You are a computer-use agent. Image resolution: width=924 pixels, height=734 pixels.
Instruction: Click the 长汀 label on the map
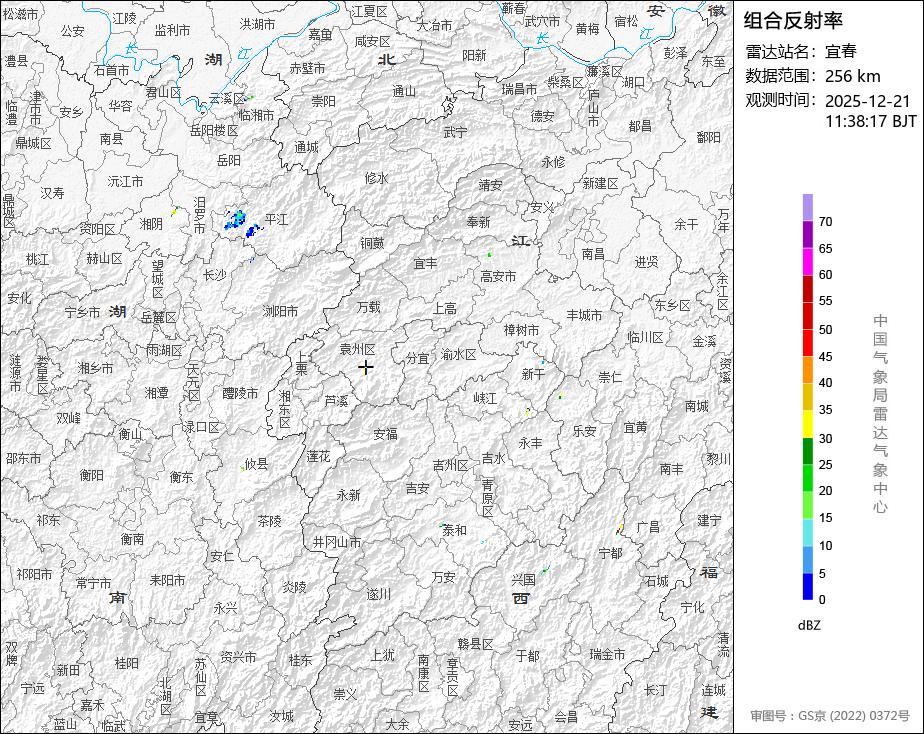tap(655, 689)
